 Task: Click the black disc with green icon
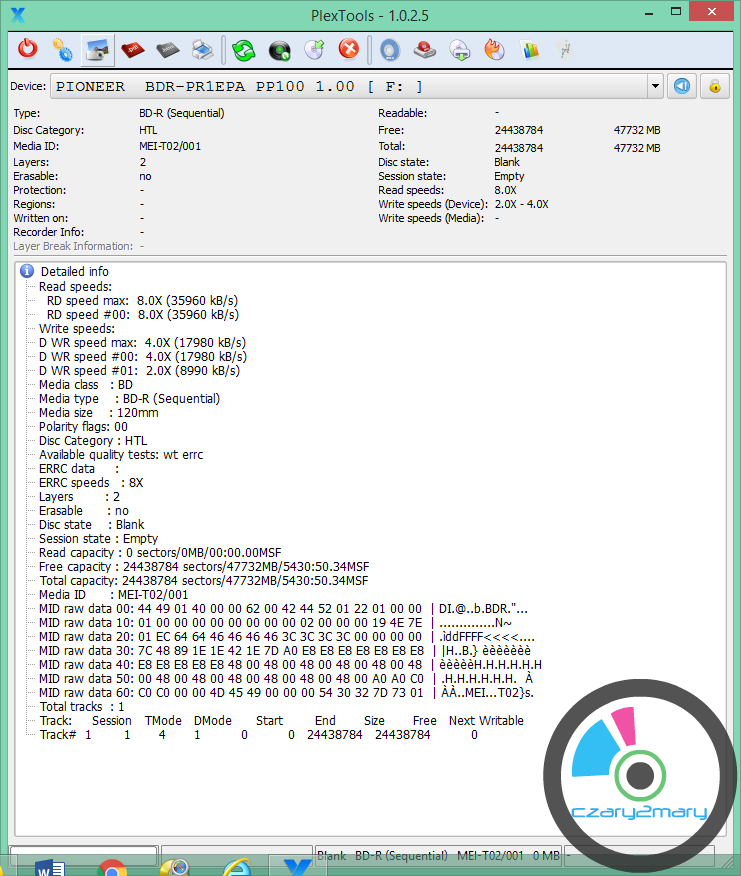point(279,48)
